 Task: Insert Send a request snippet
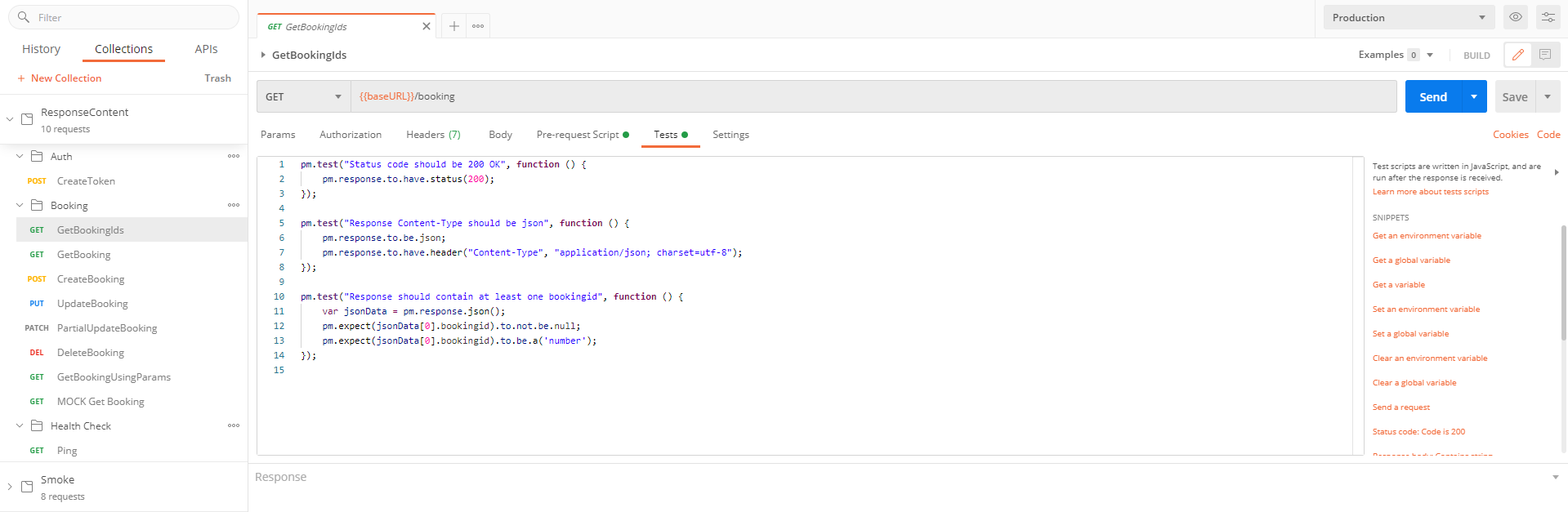(1401, 407)
